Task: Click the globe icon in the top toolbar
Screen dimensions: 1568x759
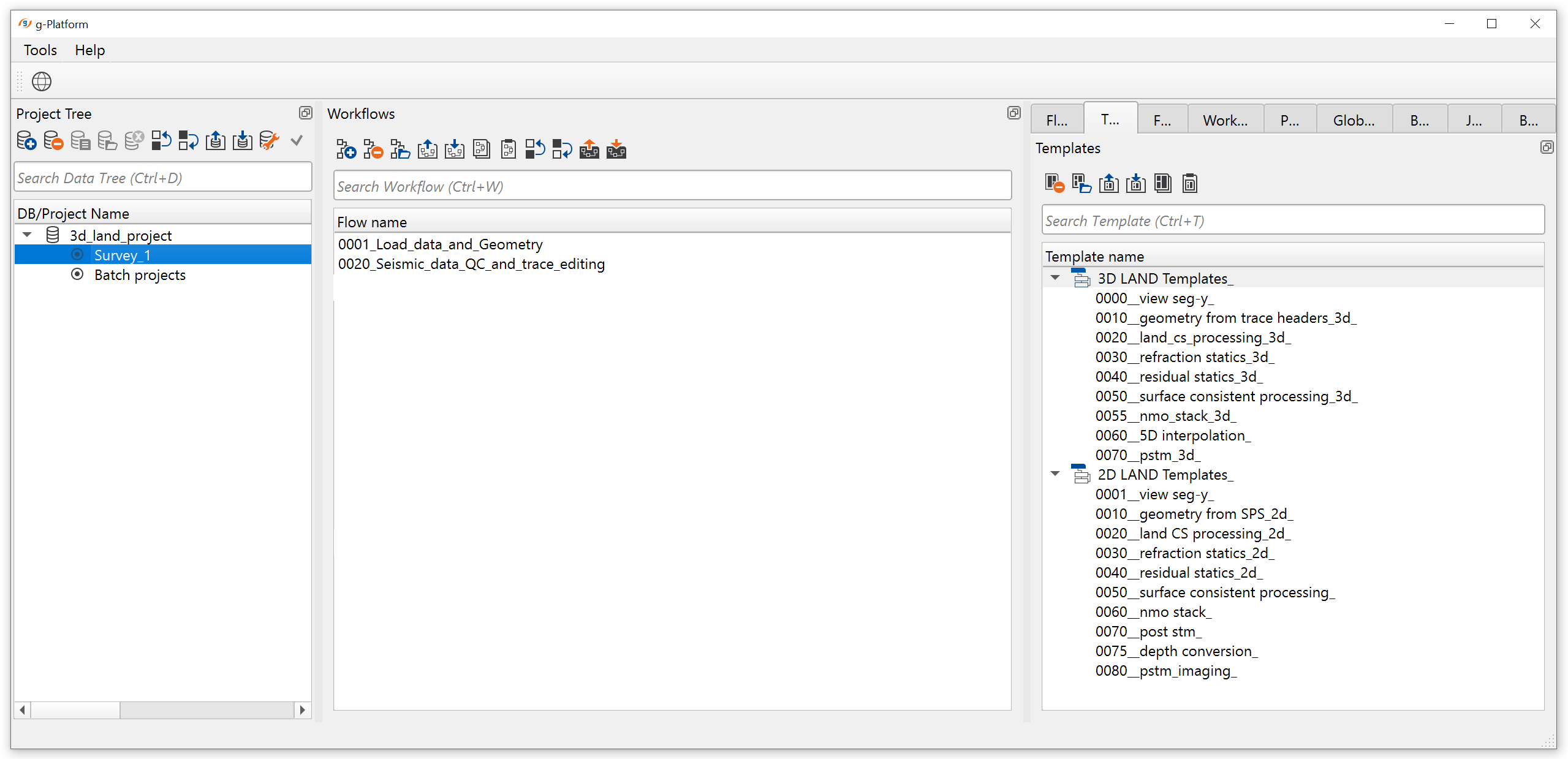Action: coord(42,81)
